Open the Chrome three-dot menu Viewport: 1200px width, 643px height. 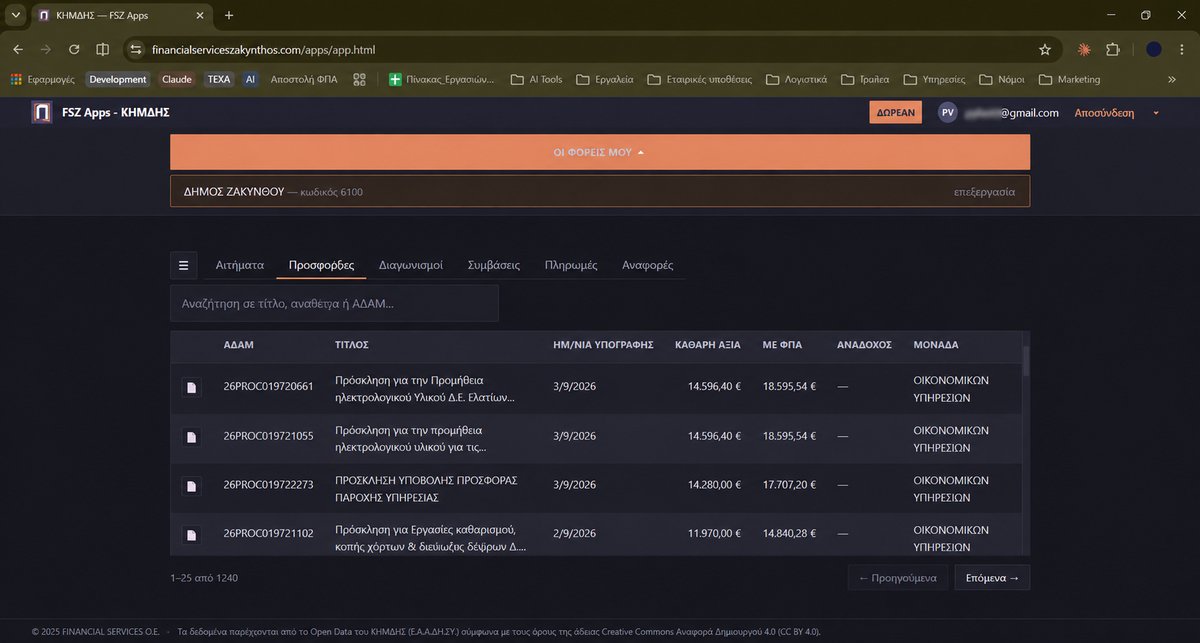pos(1182,49)
